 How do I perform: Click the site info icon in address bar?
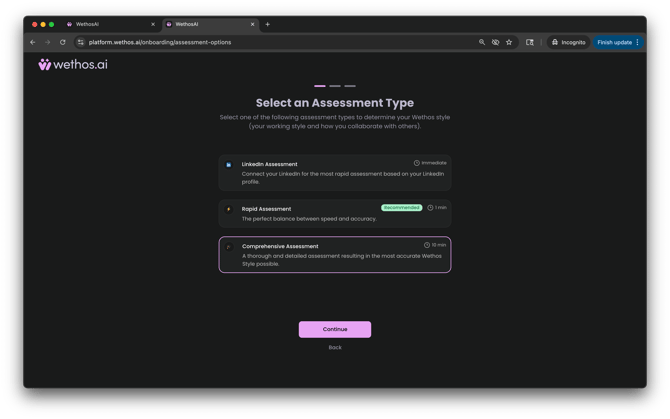[x=80, y=42]
